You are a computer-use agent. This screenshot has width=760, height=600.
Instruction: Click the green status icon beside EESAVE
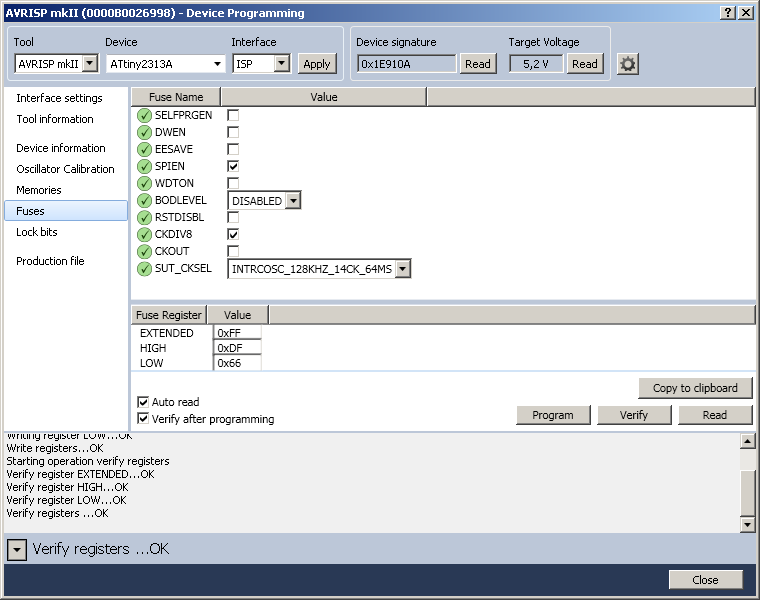(x=144, y=149)
